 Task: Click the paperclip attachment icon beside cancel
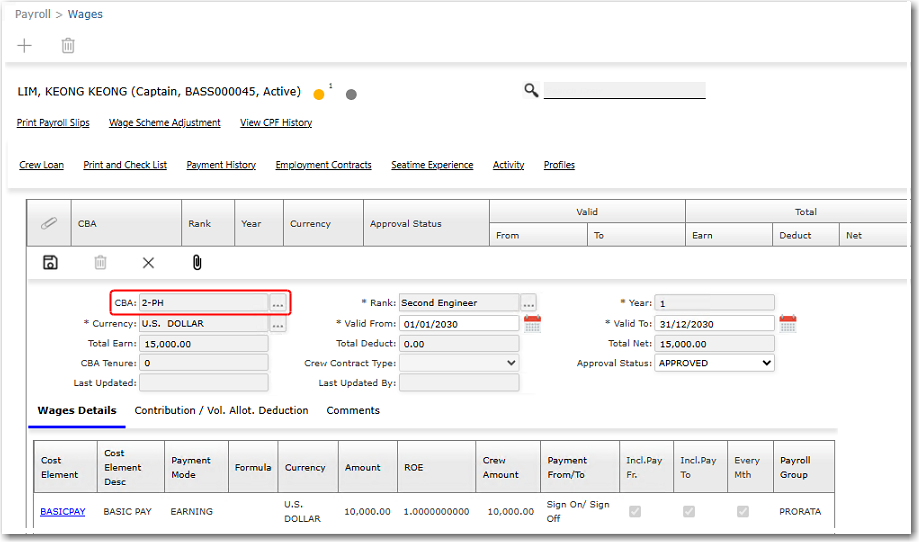(x=197, y=262)
